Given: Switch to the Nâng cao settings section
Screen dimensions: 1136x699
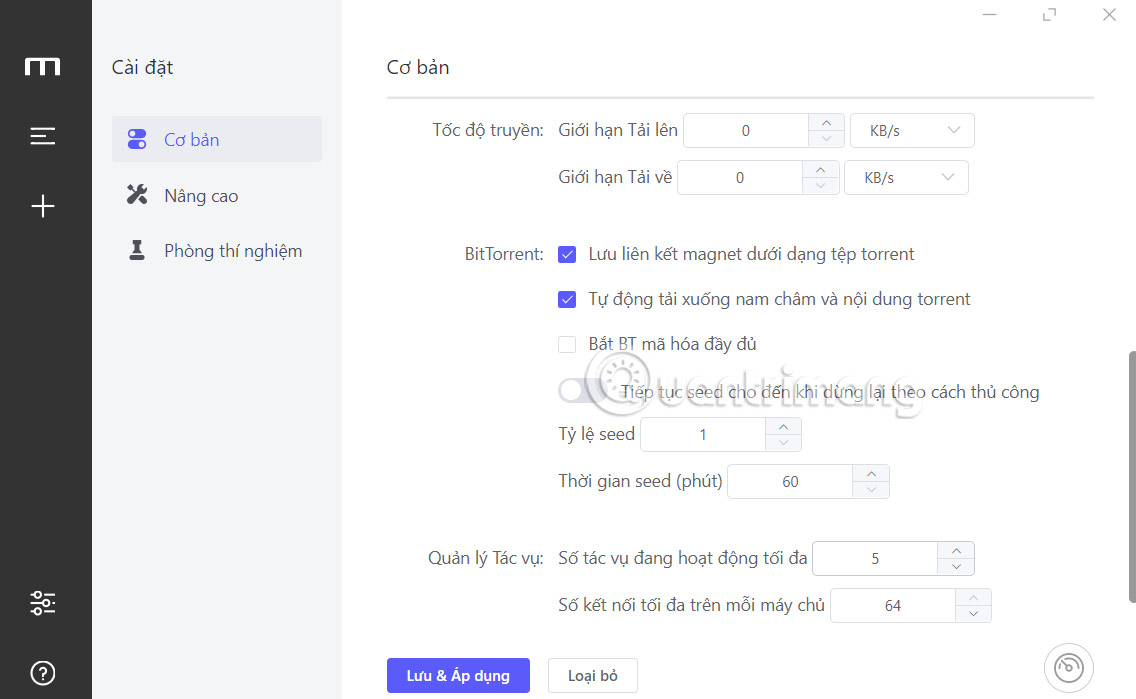Looking at the screenshot, I should point(201,195).
